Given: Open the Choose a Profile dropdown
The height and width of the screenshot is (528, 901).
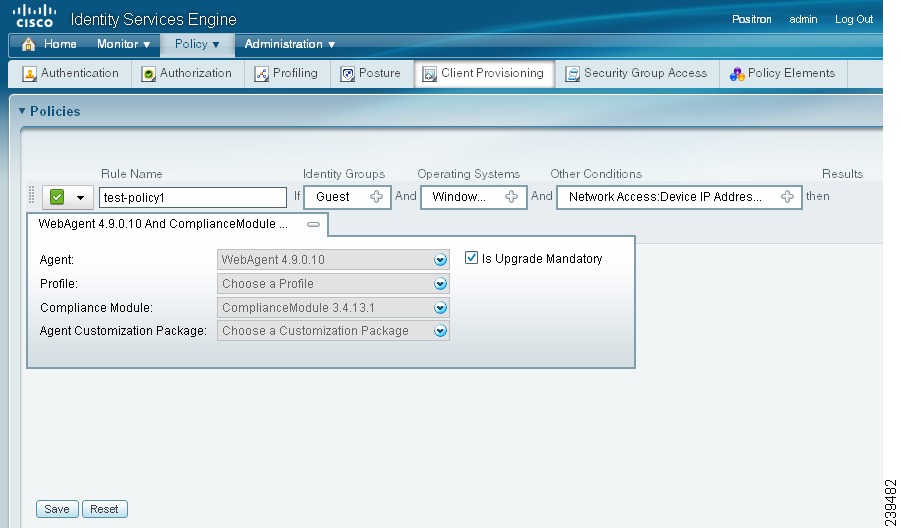Looking at the screenshot, I should 333,284.
